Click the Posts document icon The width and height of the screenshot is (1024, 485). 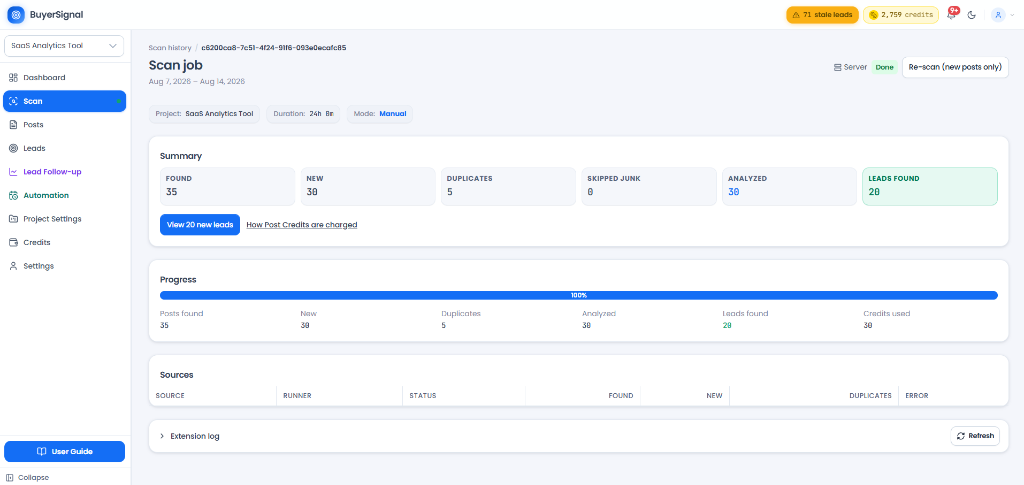point(13,125)
